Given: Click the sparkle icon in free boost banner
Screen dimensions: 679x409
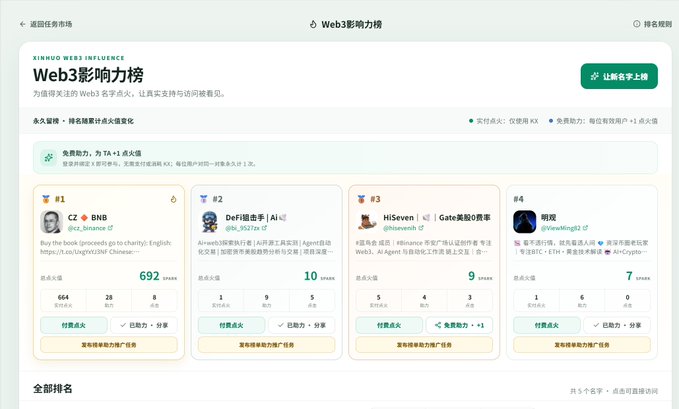Looking at the screenshot, I should coord(48,158).
